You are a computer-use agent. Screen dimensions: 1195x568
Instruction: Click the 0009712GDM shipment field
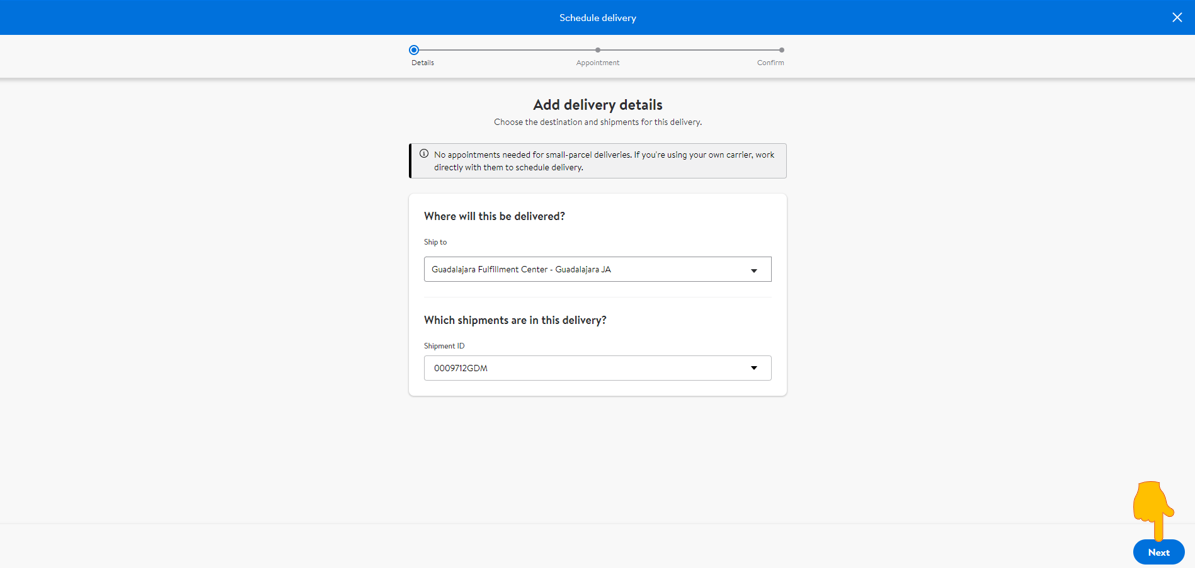point(598,368)
